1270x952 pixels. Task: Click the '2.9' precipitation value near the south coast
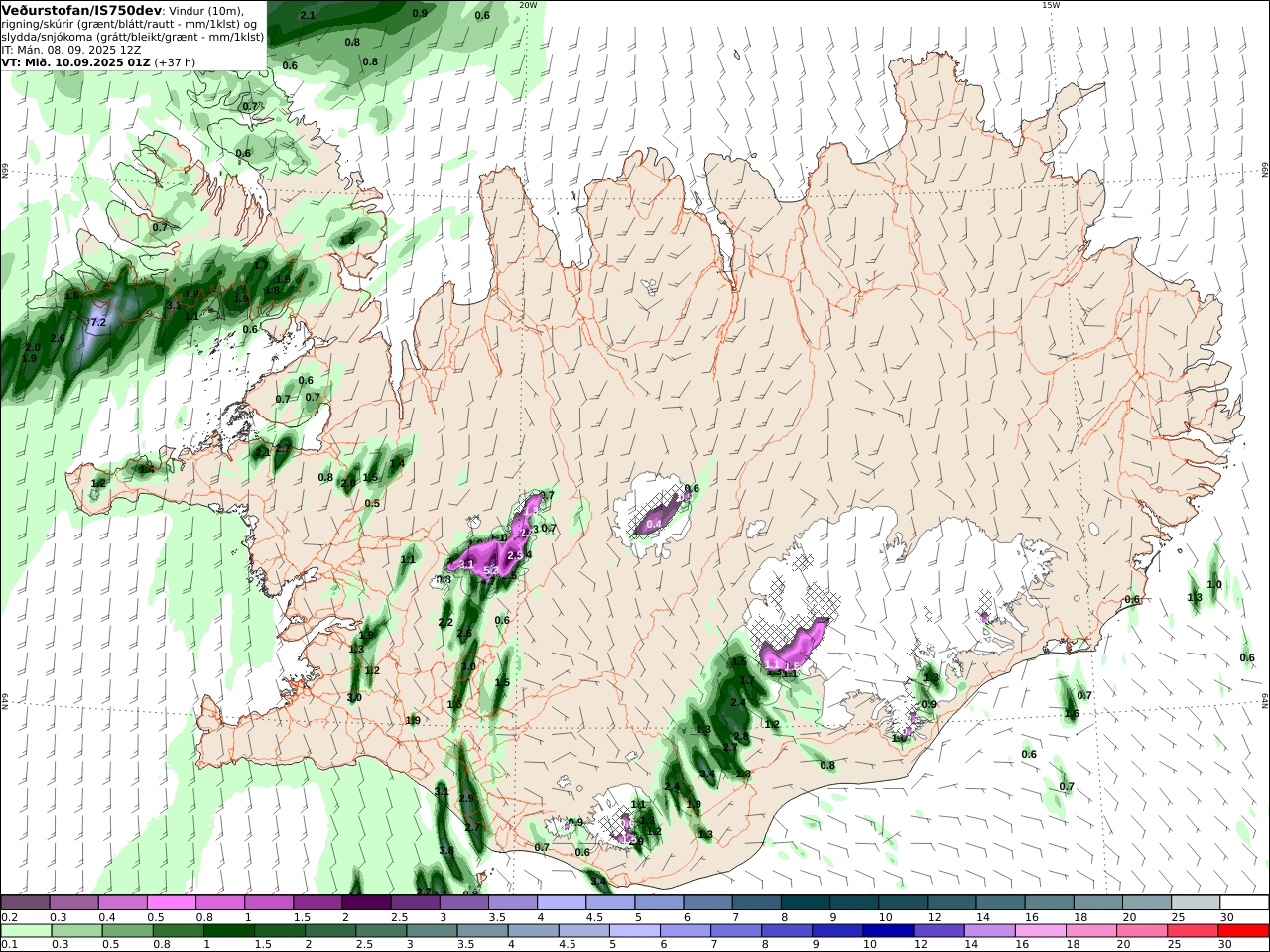466,798
